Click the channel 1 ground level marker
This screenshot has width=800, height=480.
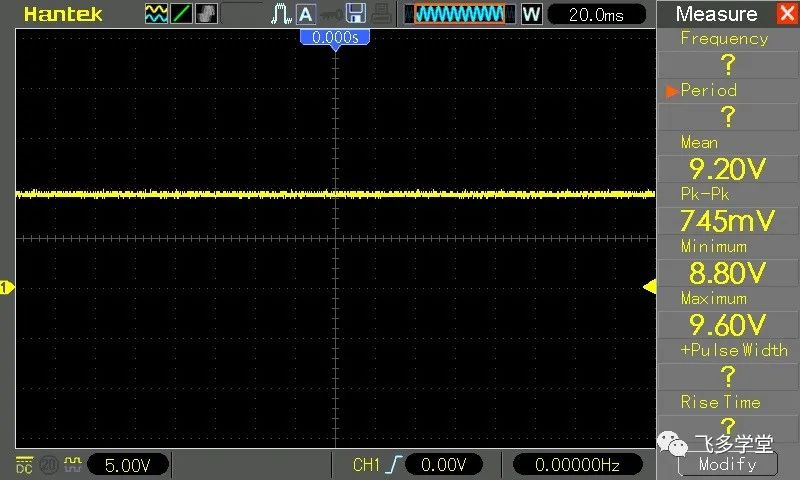point(7,288)
